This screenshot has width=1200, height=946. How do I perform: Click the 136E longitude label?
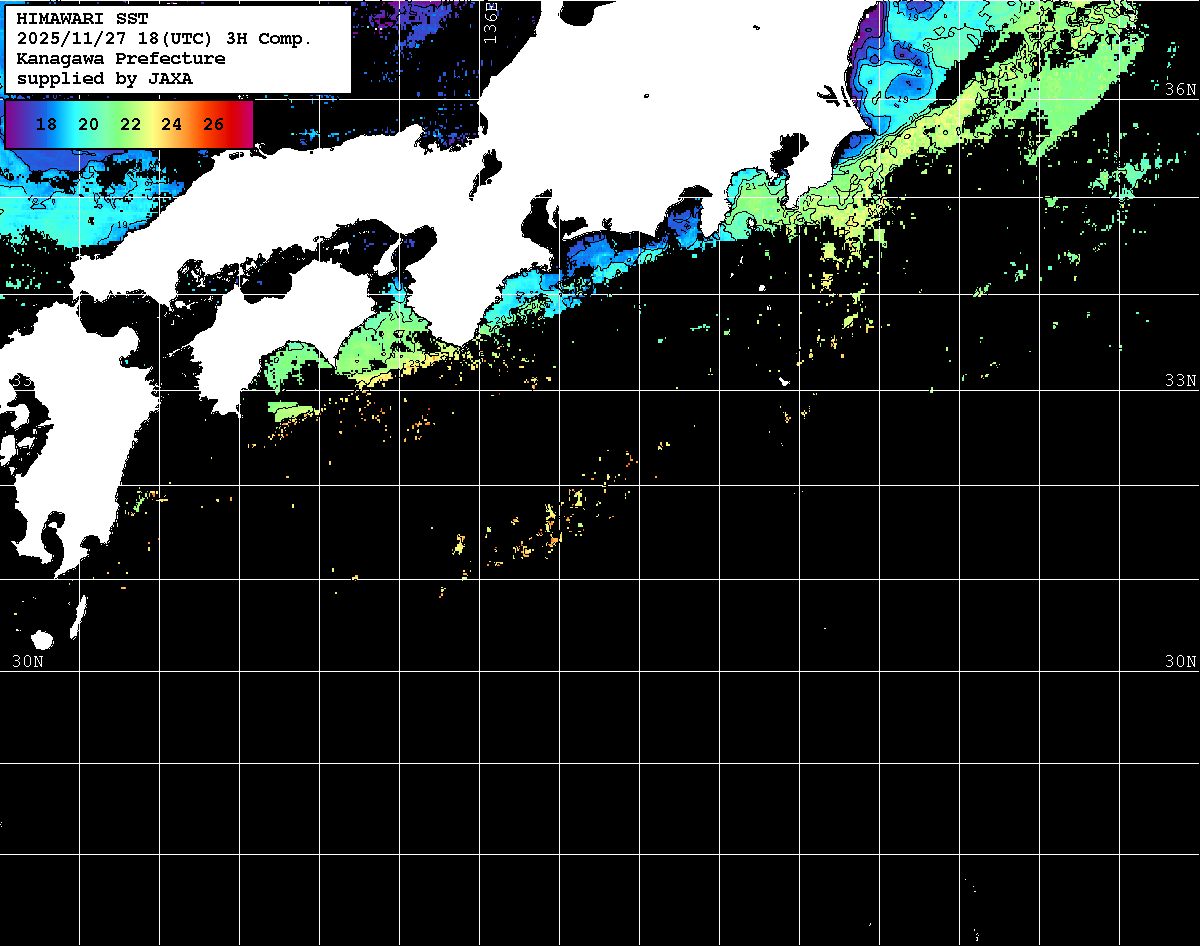pos(490,20)
